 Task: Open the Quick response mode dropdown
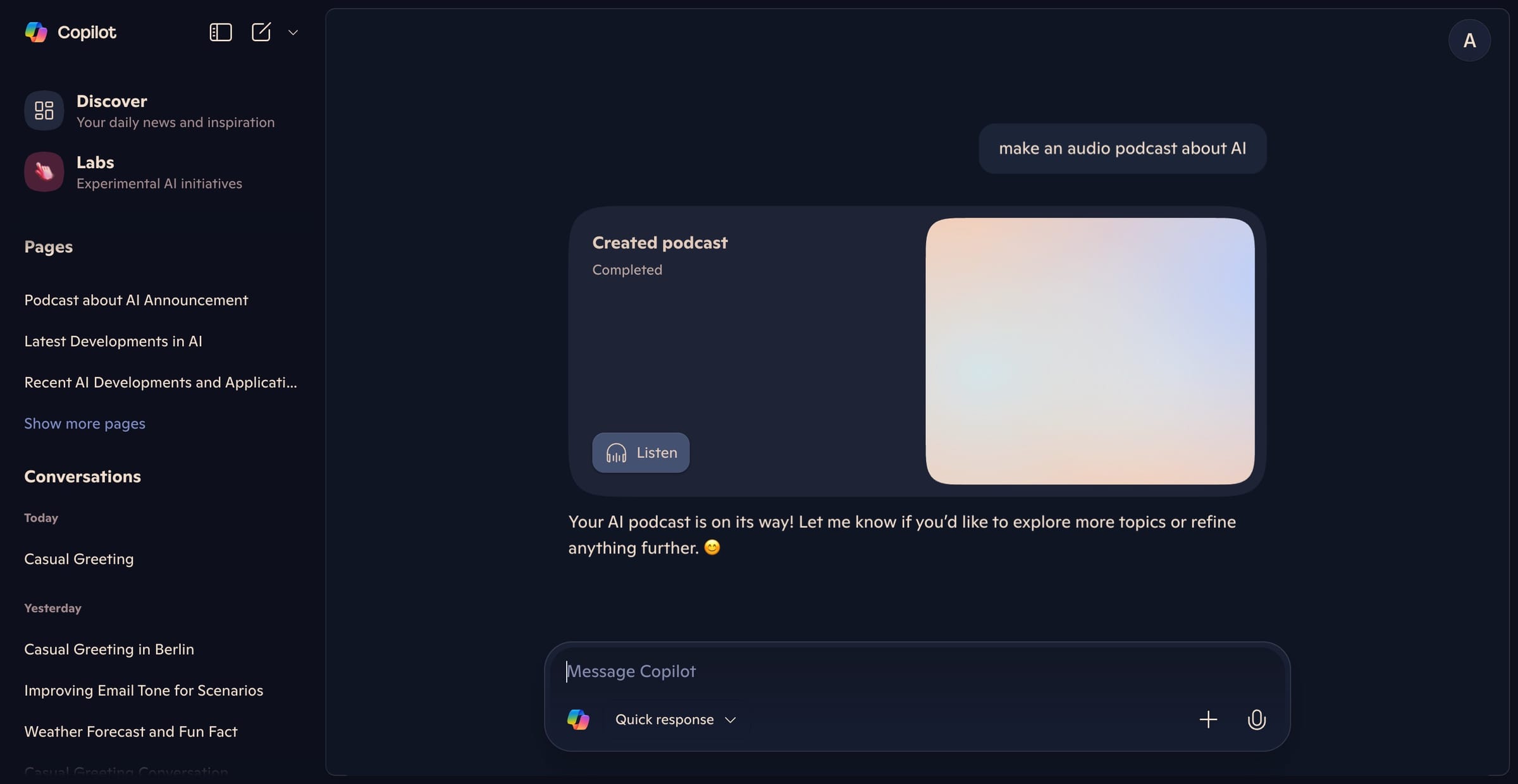click(x=676, y=720)
